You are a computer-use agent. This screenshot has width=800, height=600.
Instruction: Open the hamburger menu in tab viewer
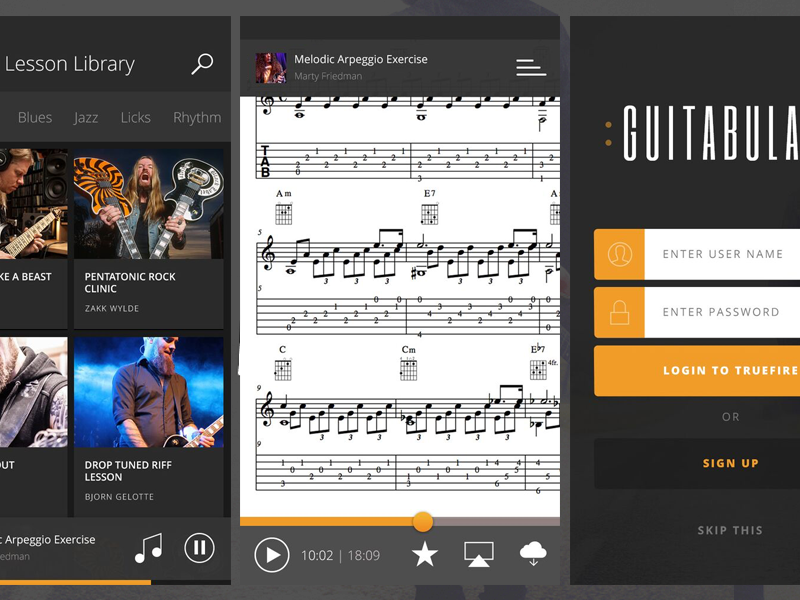tap(531, 67)
